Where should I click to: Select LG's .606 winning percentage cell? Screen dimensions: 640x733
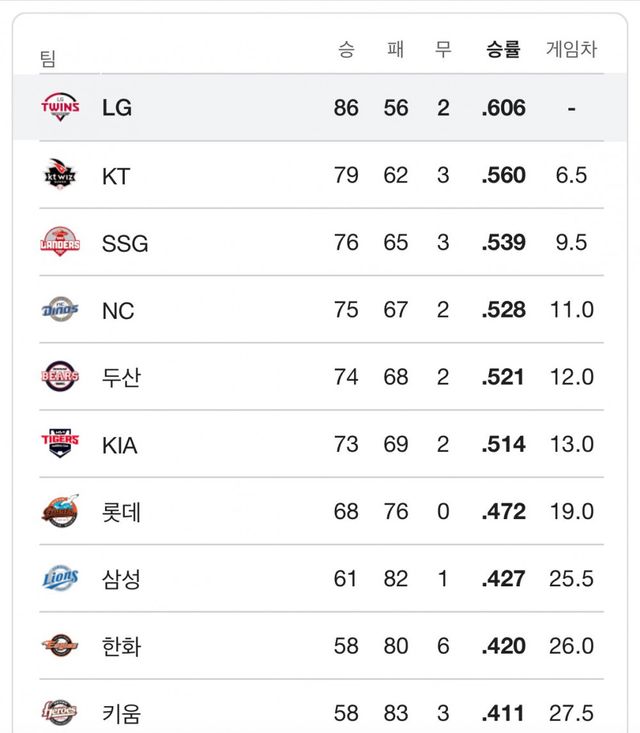click(x=503, y=108)
